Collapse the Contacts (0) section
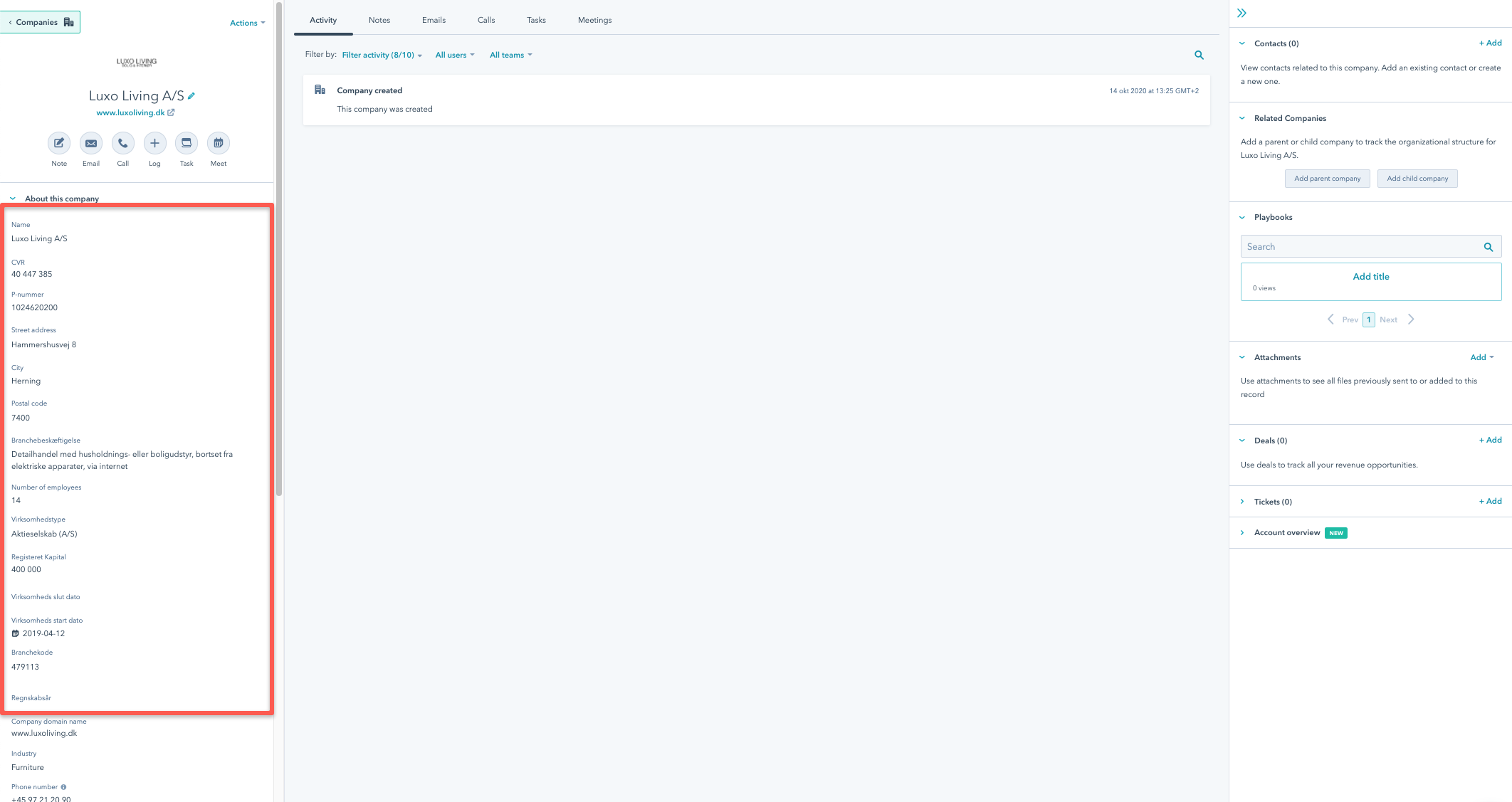Viewport: 1512px width, 802px height. [1242, 43]
